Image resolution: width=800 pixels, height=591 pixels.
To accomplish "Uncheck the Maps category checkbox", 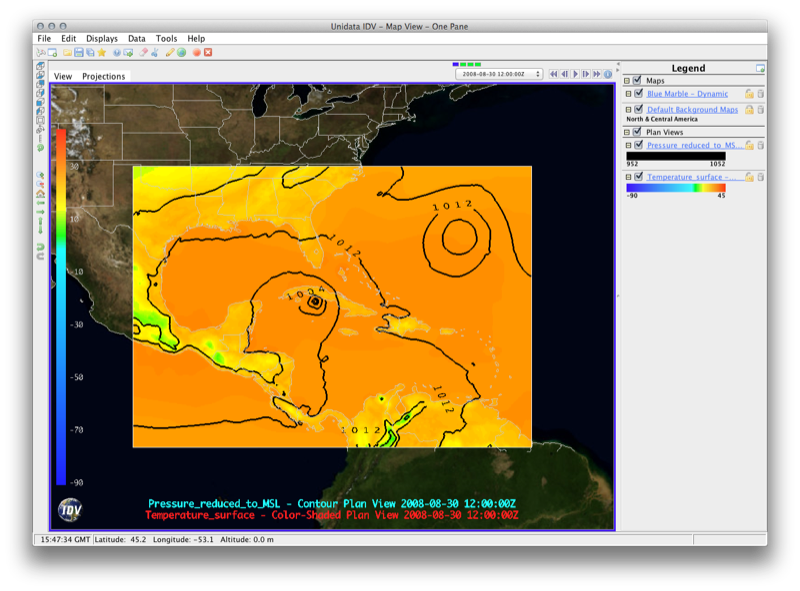I will [x=638, y=81].
